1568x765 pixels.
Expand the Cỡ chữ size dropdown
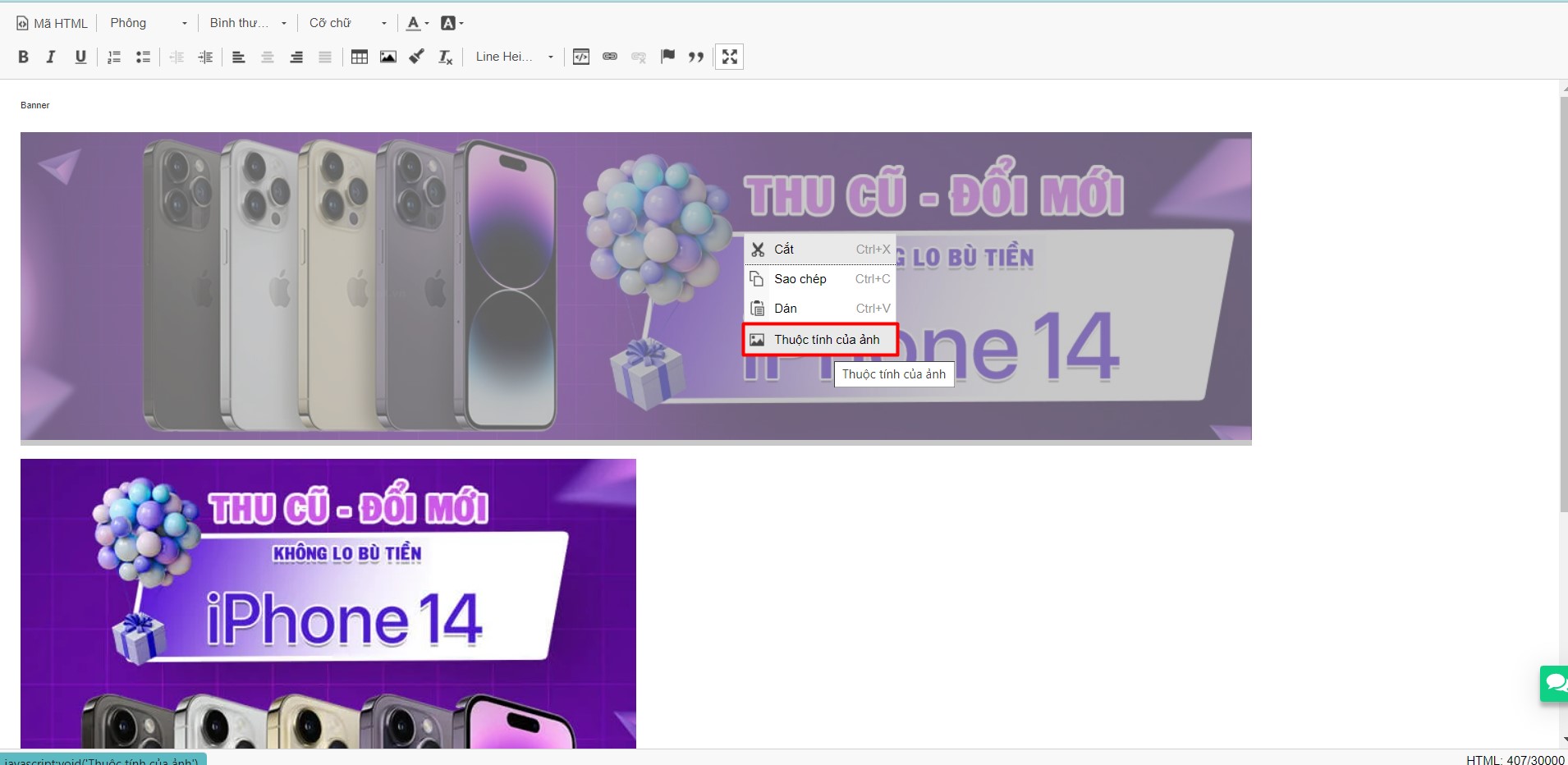[347, 23]
